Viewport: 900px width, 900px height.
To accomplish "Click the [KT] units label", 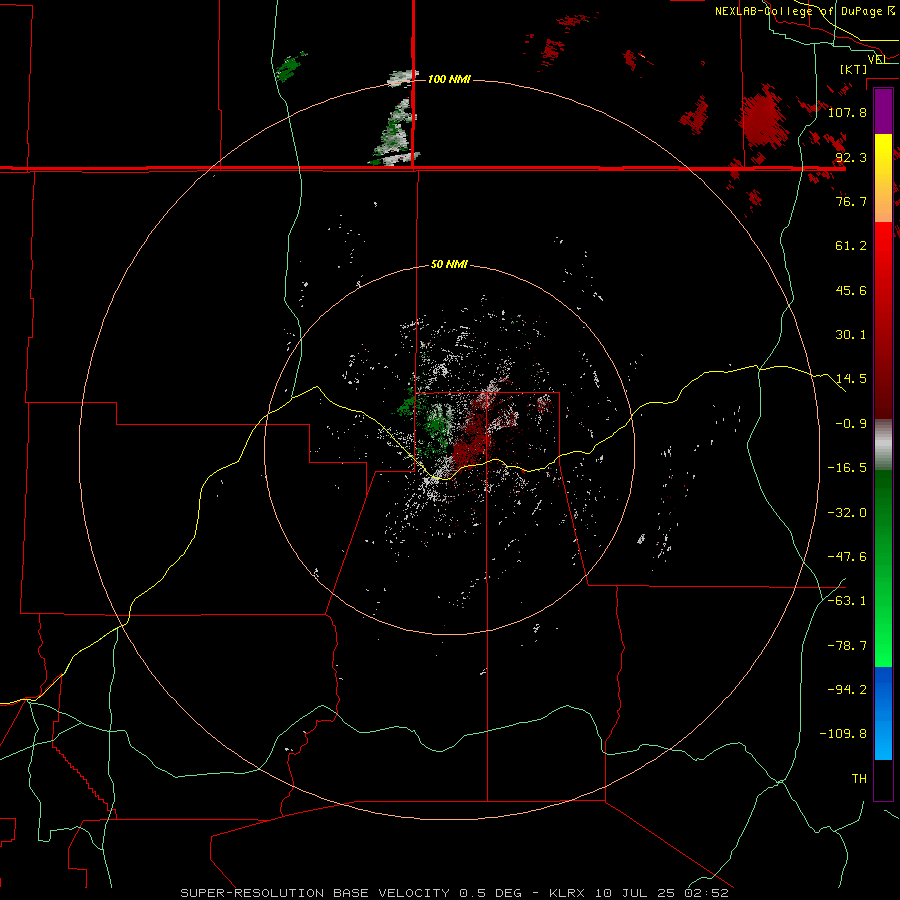I will pyautogui.click(x=854, y=69).
